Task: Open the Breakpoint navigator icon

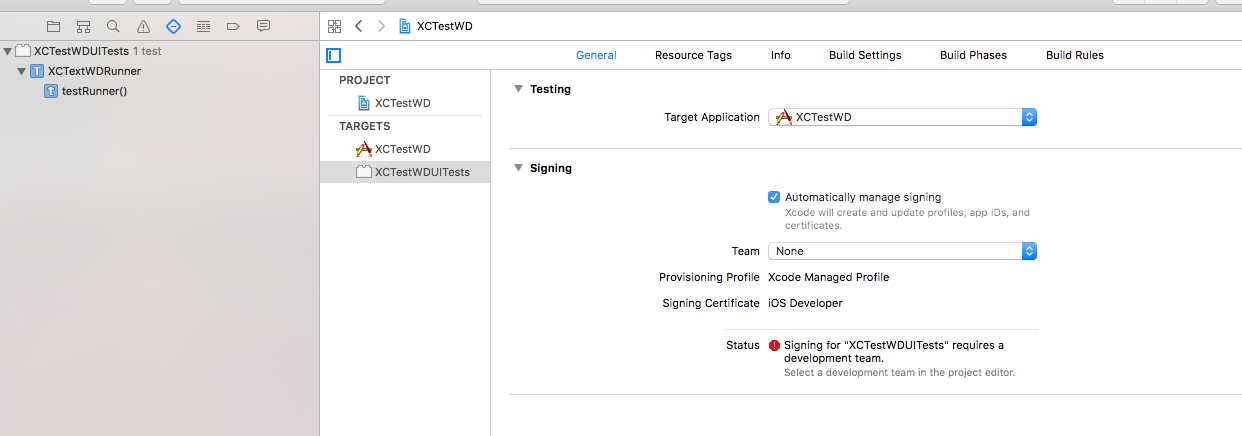Action: [233, 26]
